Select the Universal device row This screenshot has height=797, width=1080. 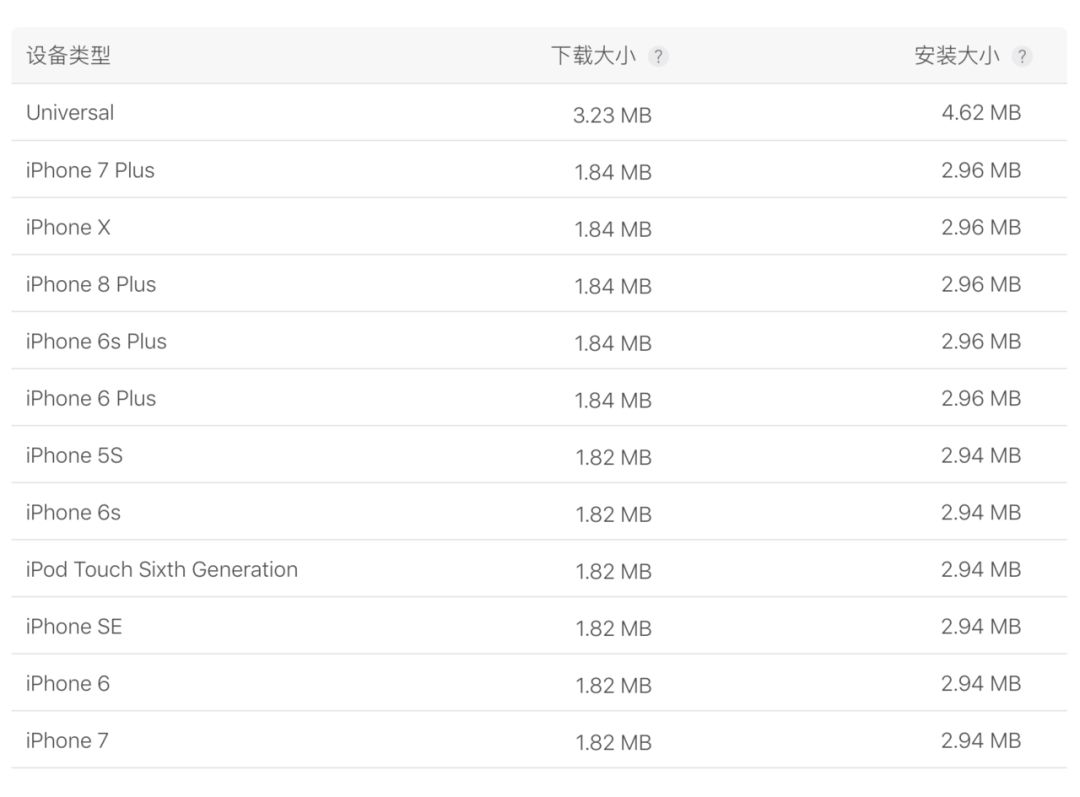point(70,113)
